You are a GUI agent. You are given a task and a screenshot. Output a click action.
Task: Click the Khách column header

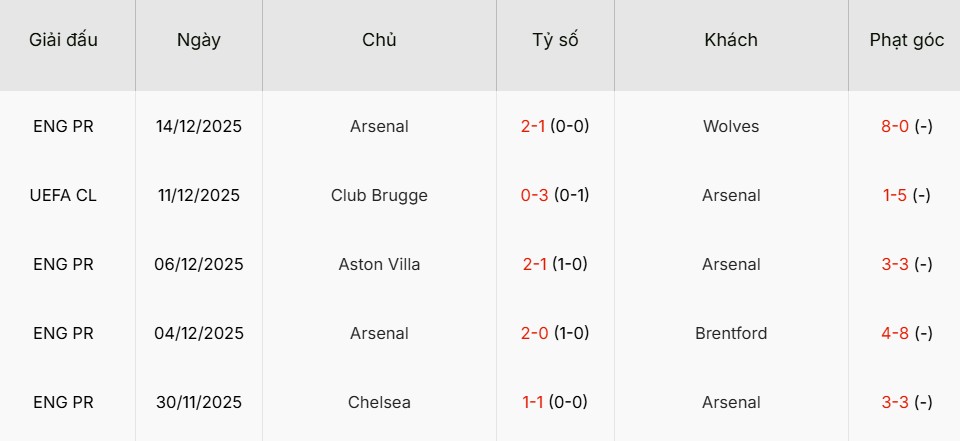tap(731, 40)
